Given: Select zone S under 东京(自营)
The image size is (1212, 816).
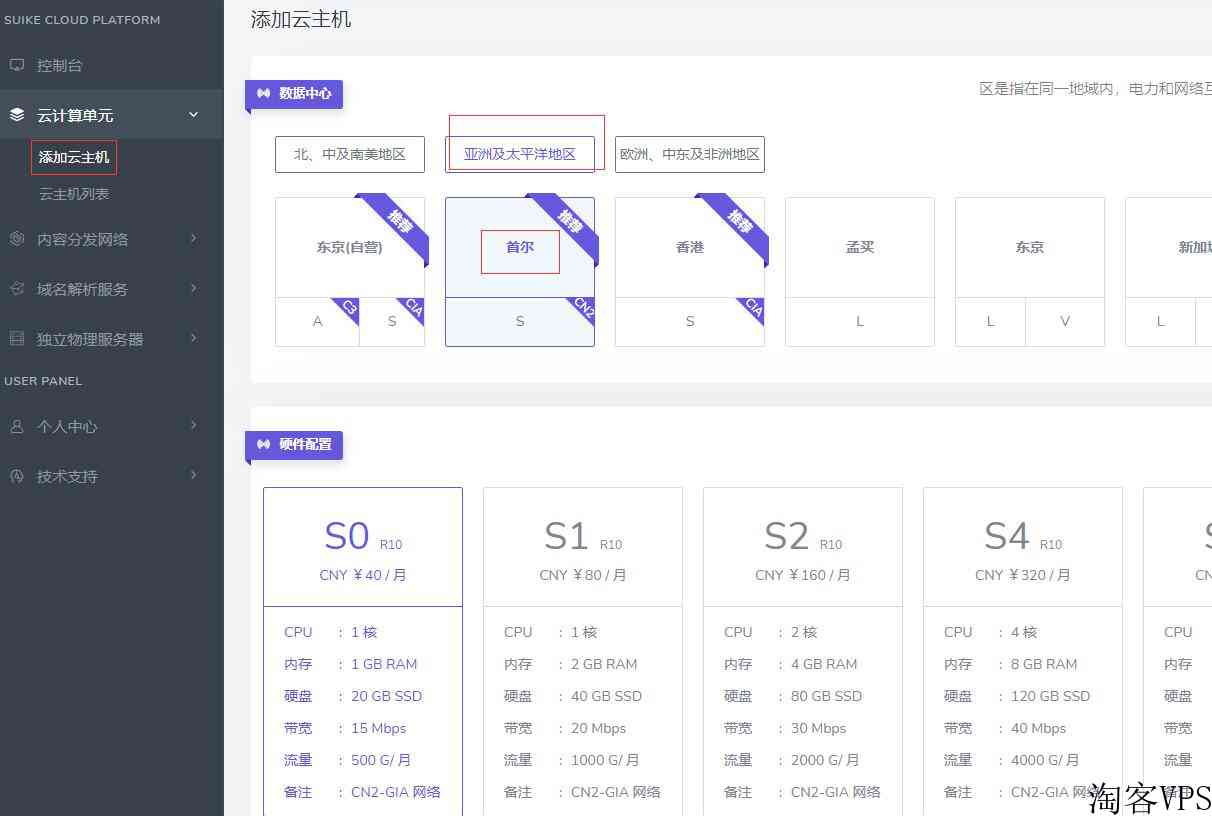Looking at the screenshot, I should pyautogui.click(x=392, y=322).
